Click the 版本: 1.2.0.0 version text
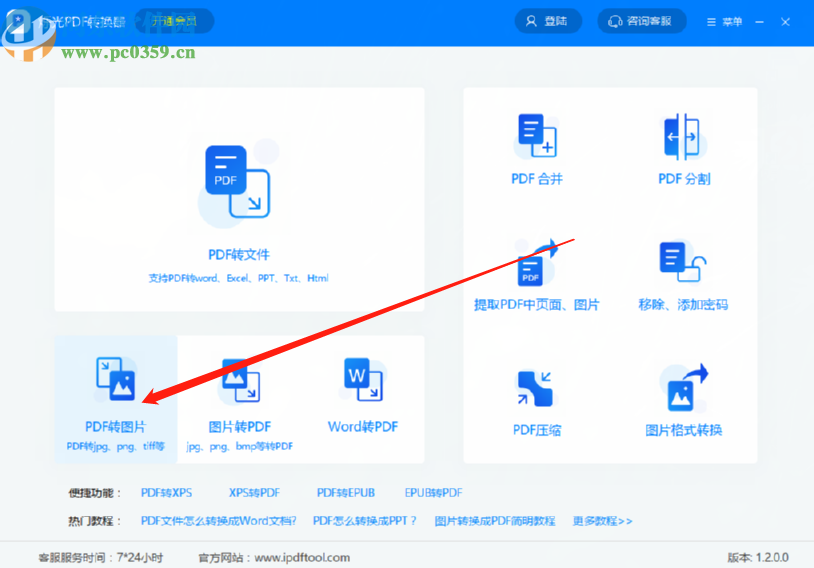The image size is (814, 568). [x=758, y=558]
